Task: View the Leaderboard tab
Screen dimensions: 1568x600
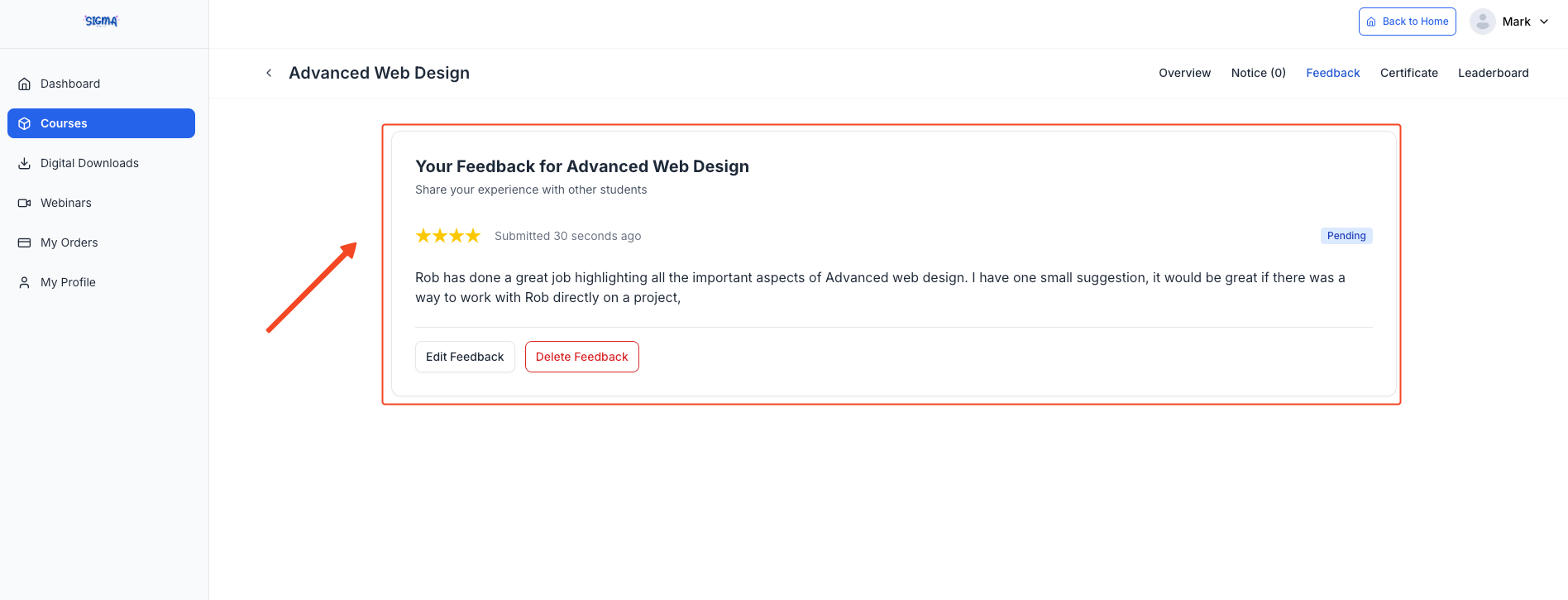Action: (1493, 73)
